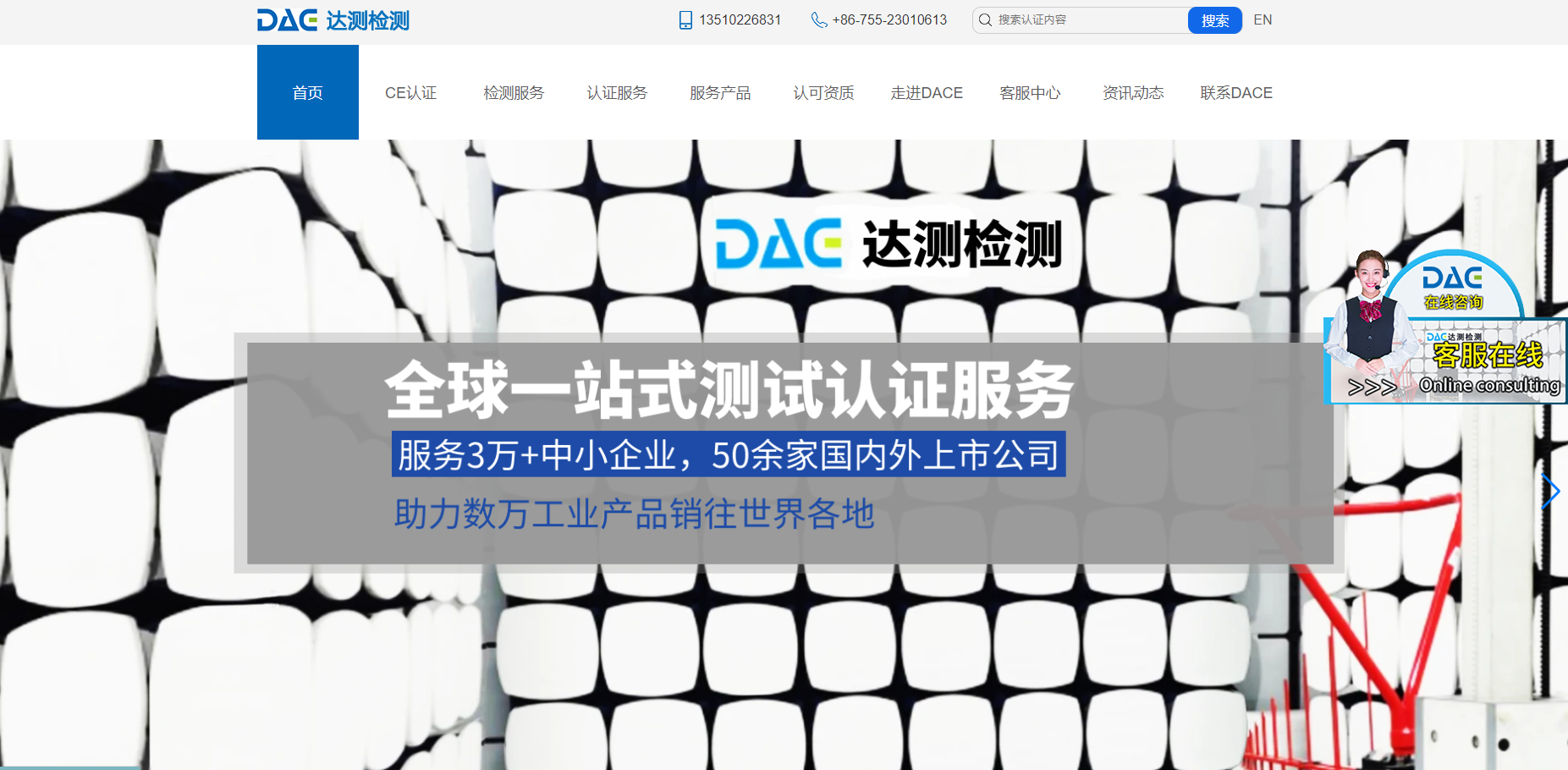Click the 搜索 search button

(1215, 19)
